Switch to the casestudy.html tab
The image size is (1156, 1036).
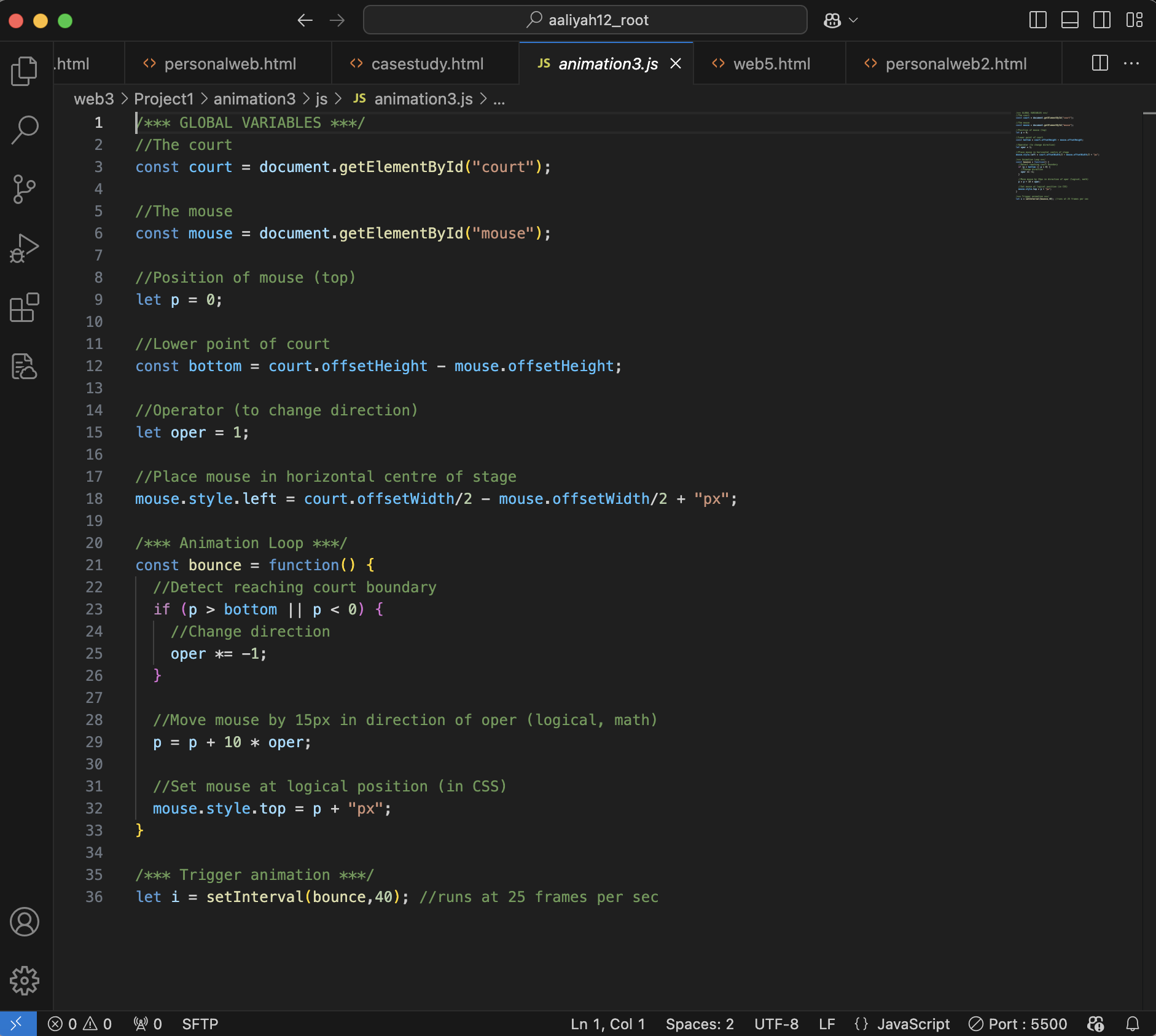(x=427, y=64)
